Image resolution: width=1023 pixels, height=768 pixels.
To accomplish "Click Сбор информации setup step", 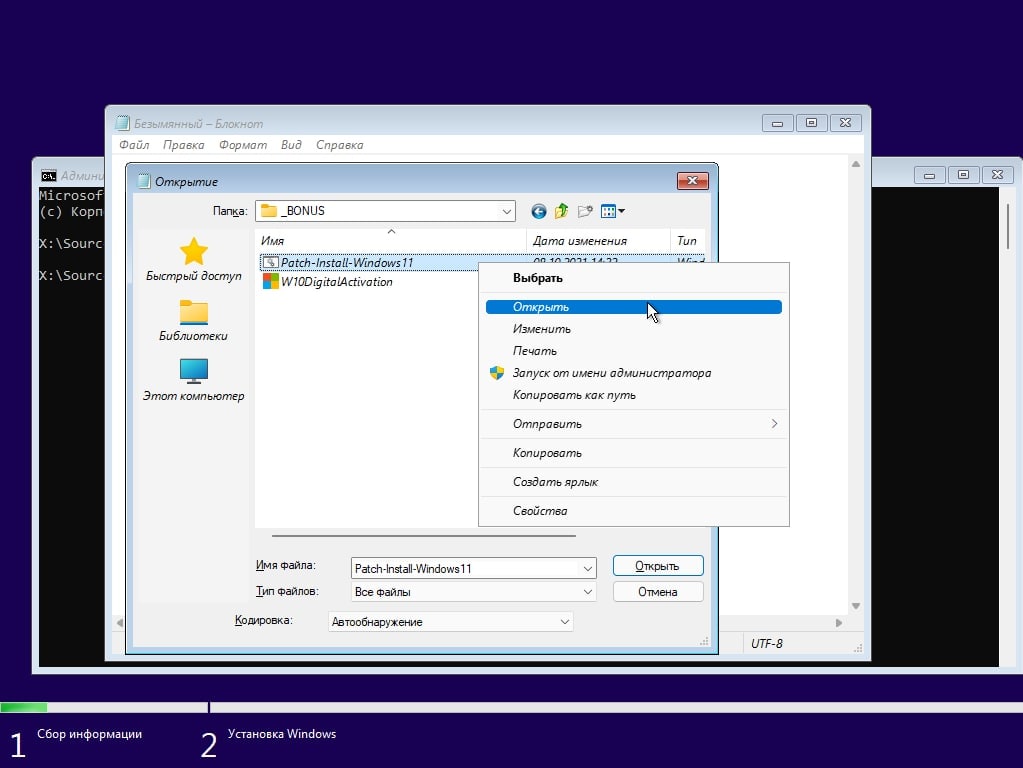I will (x=89, y=734).
